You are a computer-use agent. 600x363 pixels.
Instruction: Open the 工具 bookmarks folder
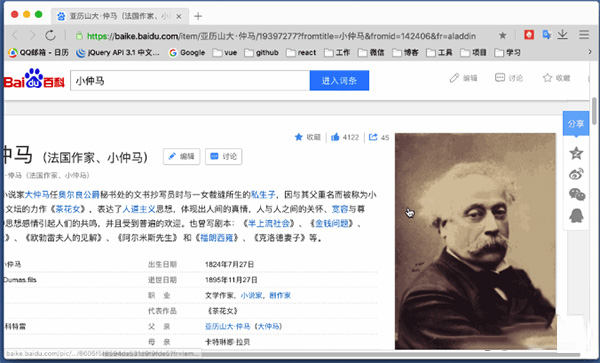click(439, 53)
